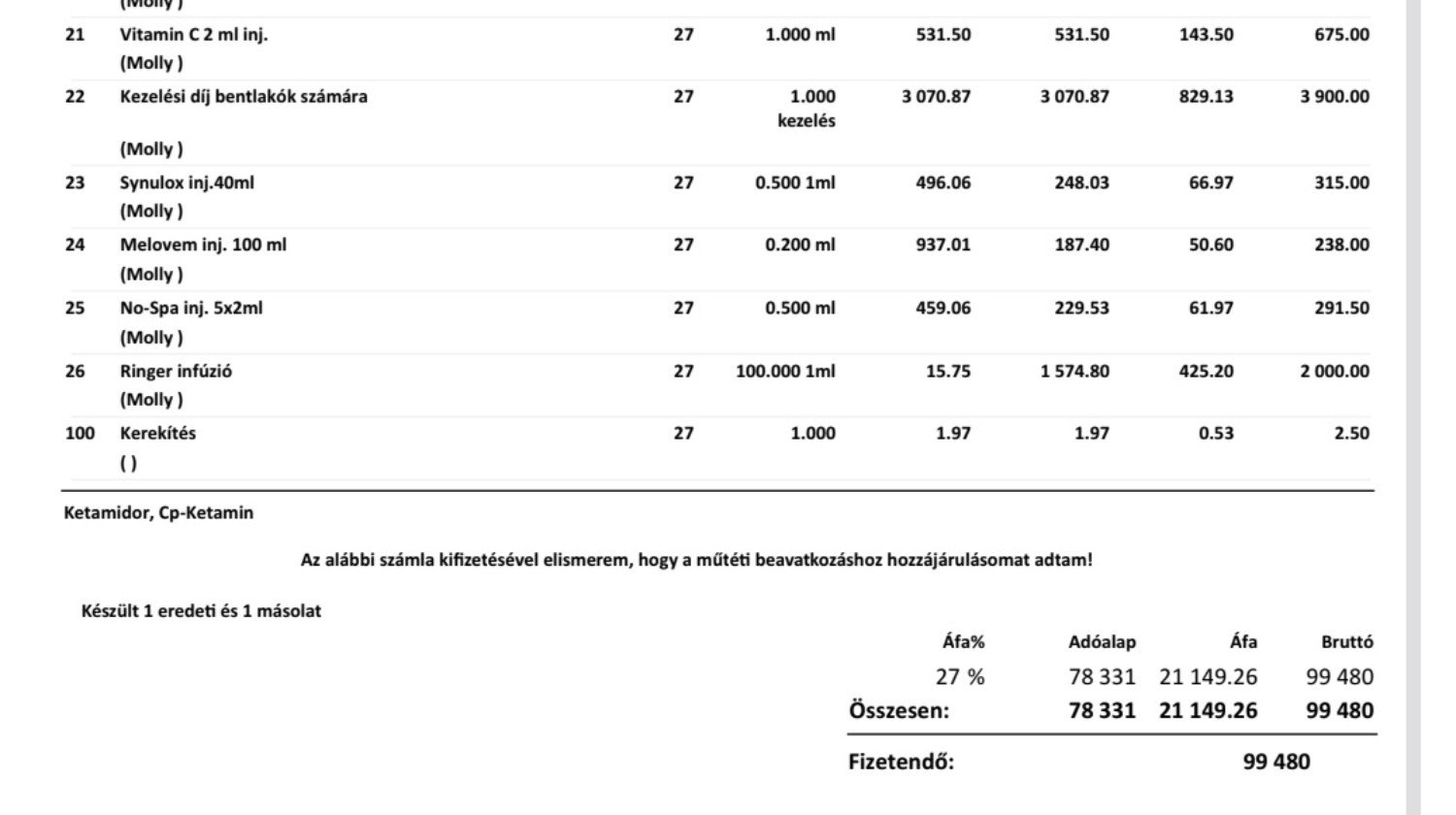This screenshot has height=815, width=1456.
Task: Click the surgical consent statement sentence
Action: pyautogui.click(x=696, y=560)
